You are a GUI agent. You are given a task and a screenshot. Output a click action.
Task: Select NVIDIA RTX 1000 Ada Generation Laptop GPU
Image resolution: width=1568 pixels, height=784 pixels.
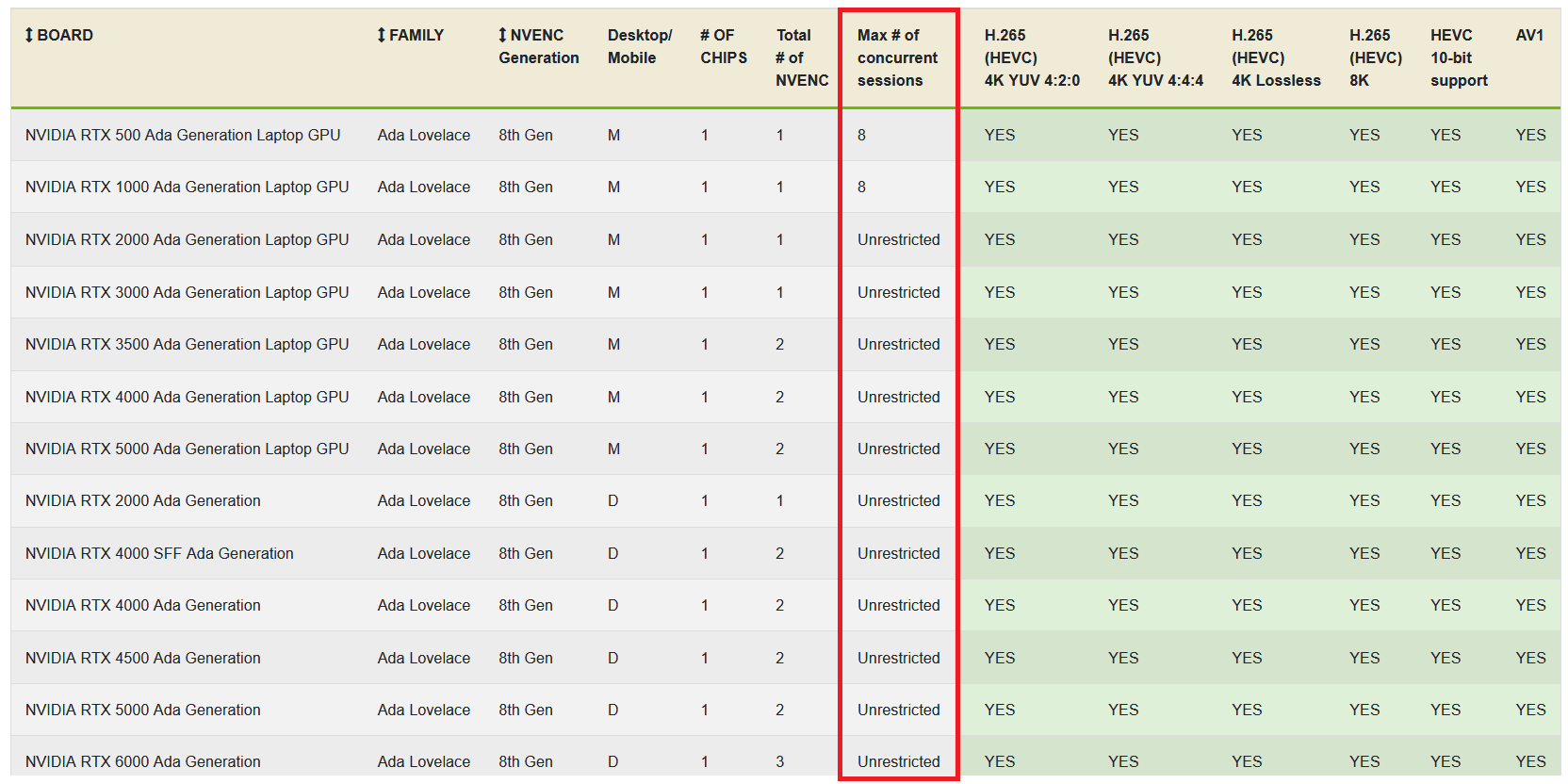[x=187, y=187]
